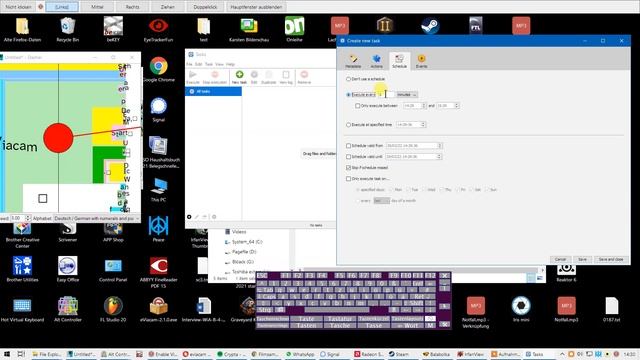Enable the "Schedule valid until" checkbox

click(348, 157)
